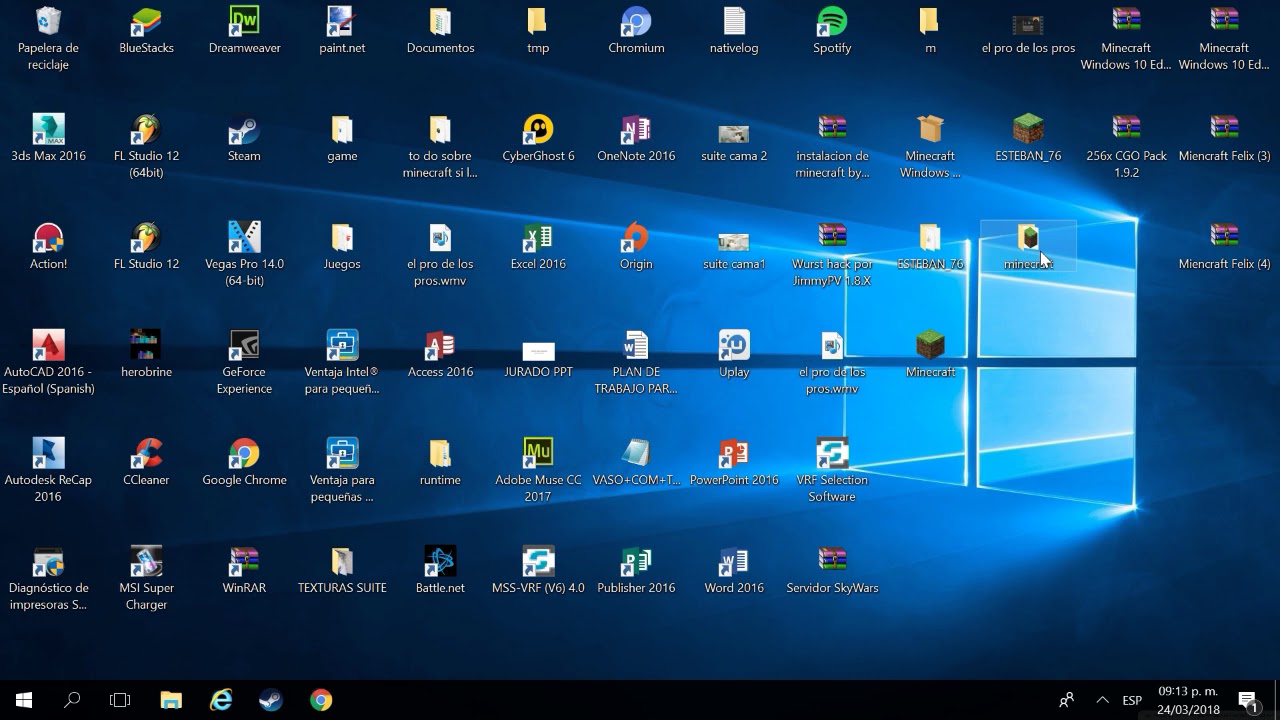Click the Battle.net desktop icon

pyautogui.click(x=440, y=570)
